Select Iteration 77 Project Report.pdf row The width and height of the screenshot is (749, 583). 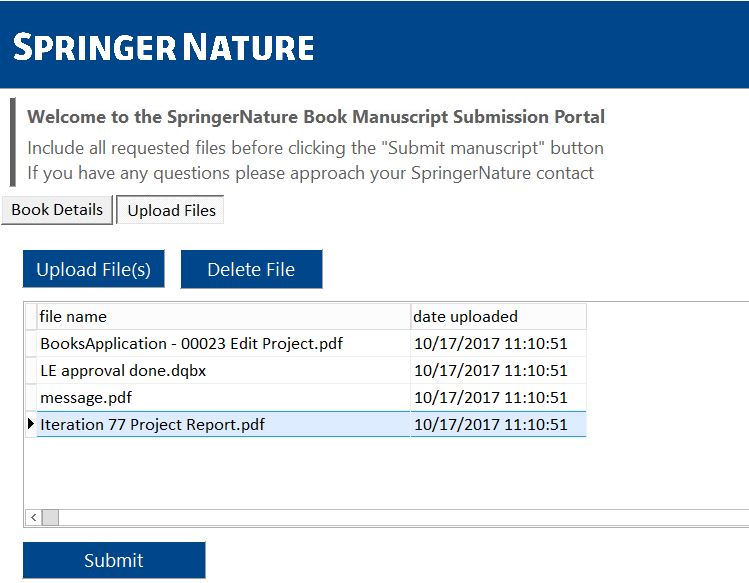pyautogui.click(x=152, y=424)
